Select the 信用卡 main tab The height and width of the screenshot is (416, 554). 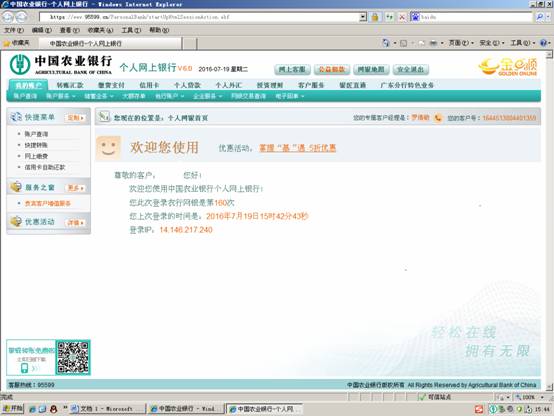tap(149, 85)
